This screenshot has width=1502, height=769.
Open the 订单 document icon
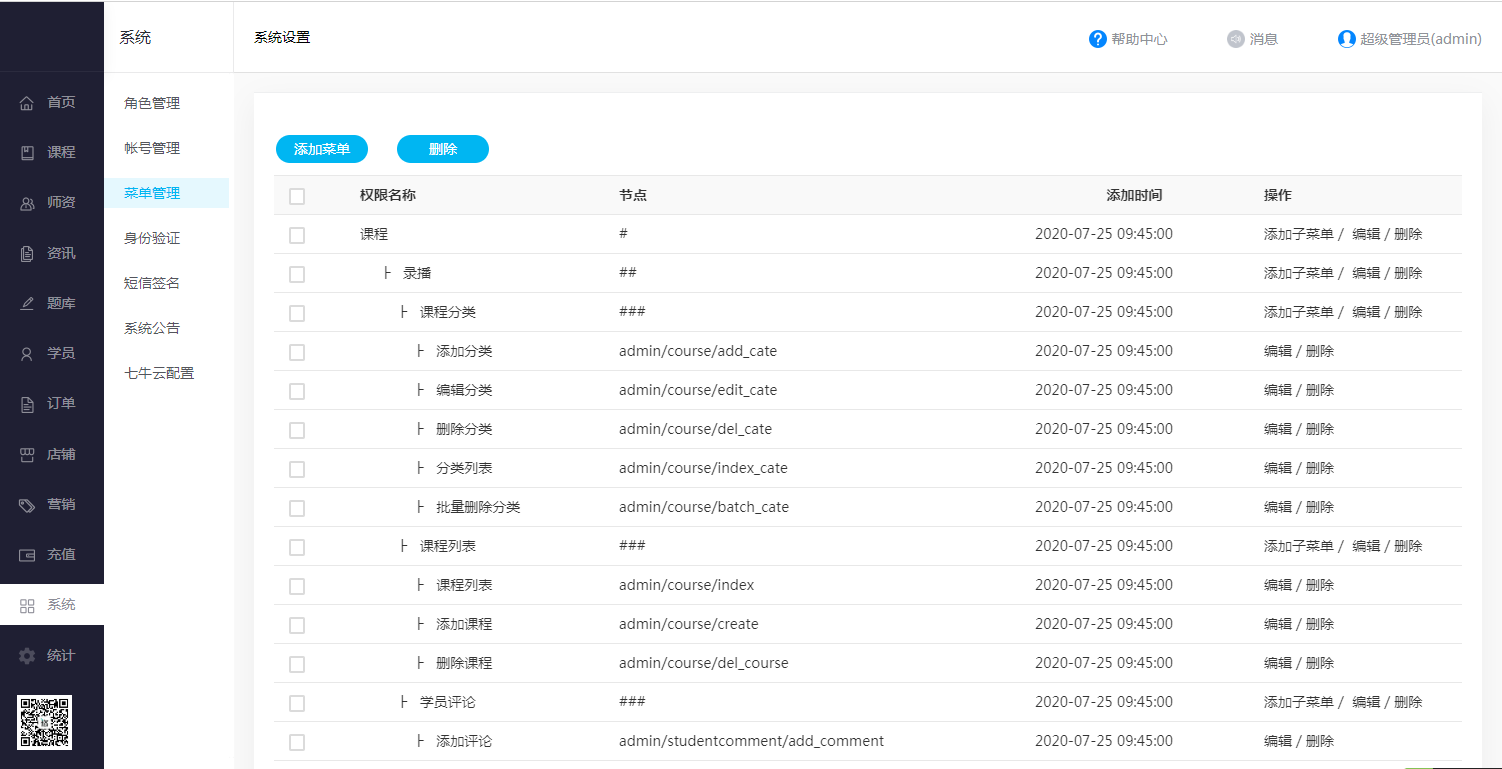pyautogui.click(x=27, y=404)
